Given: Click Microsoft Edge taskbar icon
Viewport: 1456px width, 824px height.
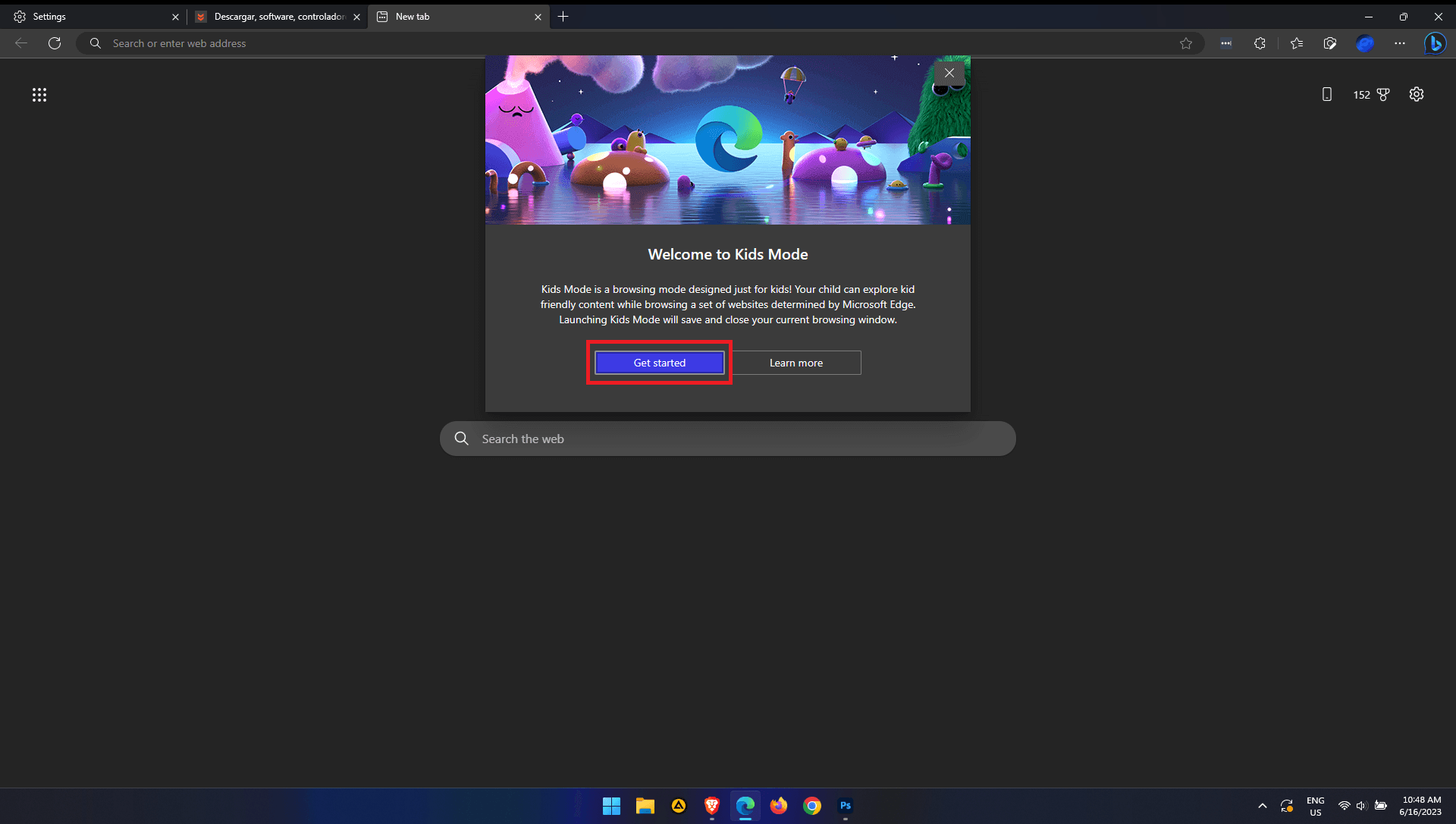Looking at the screenshot, I should pyautogui.click(x=745, y=806).
